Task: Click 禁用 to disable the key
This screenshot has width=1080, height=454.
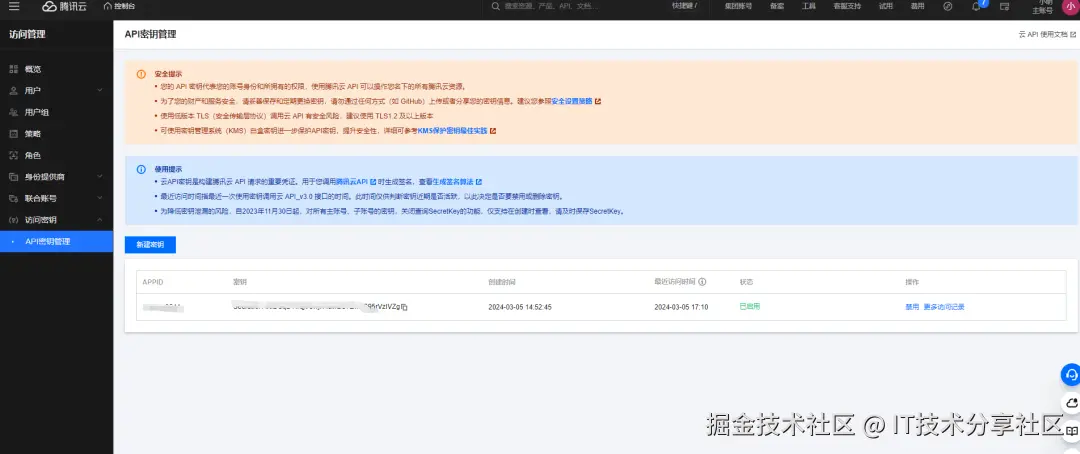Action: [x=912, y=307]
